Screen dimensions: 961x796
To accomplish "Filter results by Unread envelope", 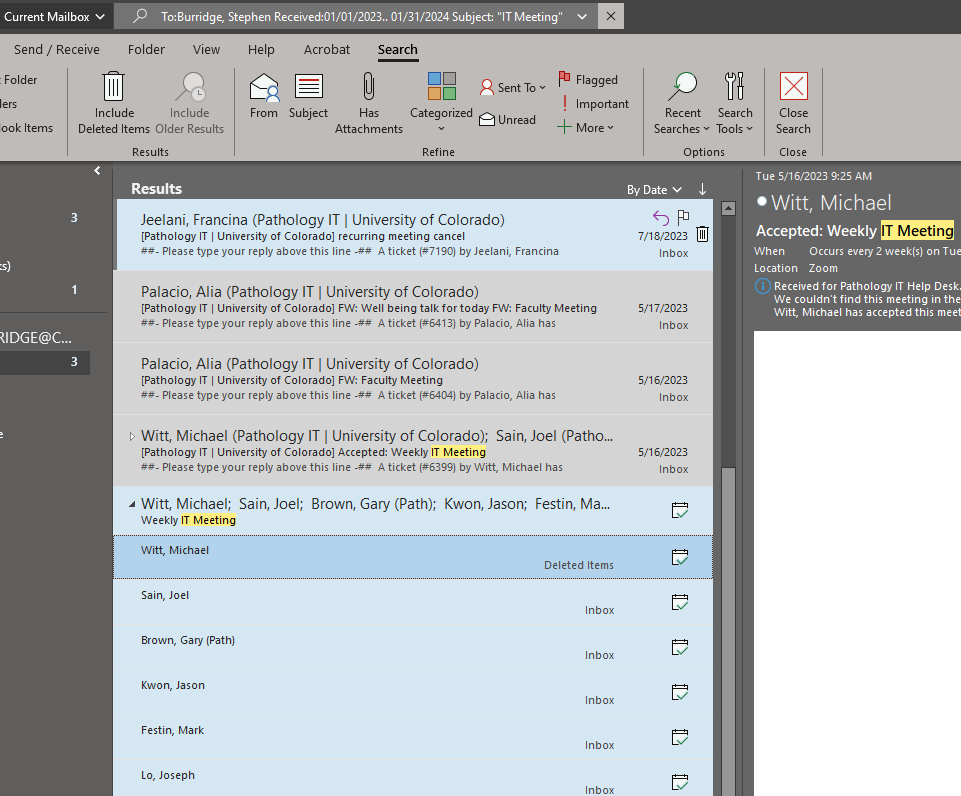I will click(x=507, y=119).
